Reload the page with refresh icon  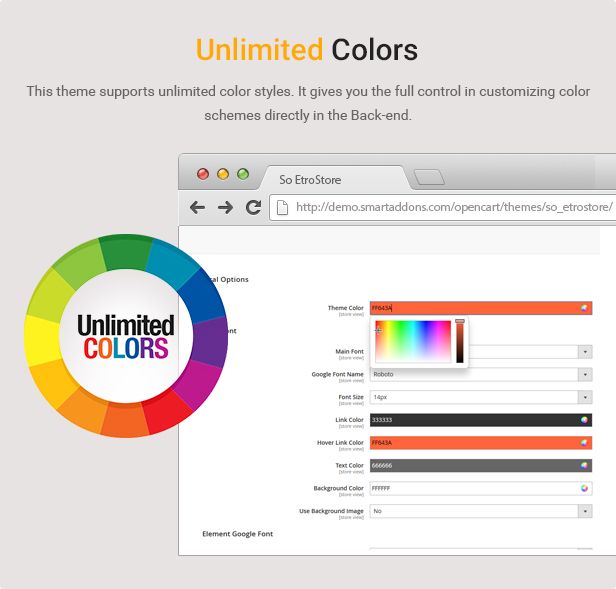pos(253,207)
